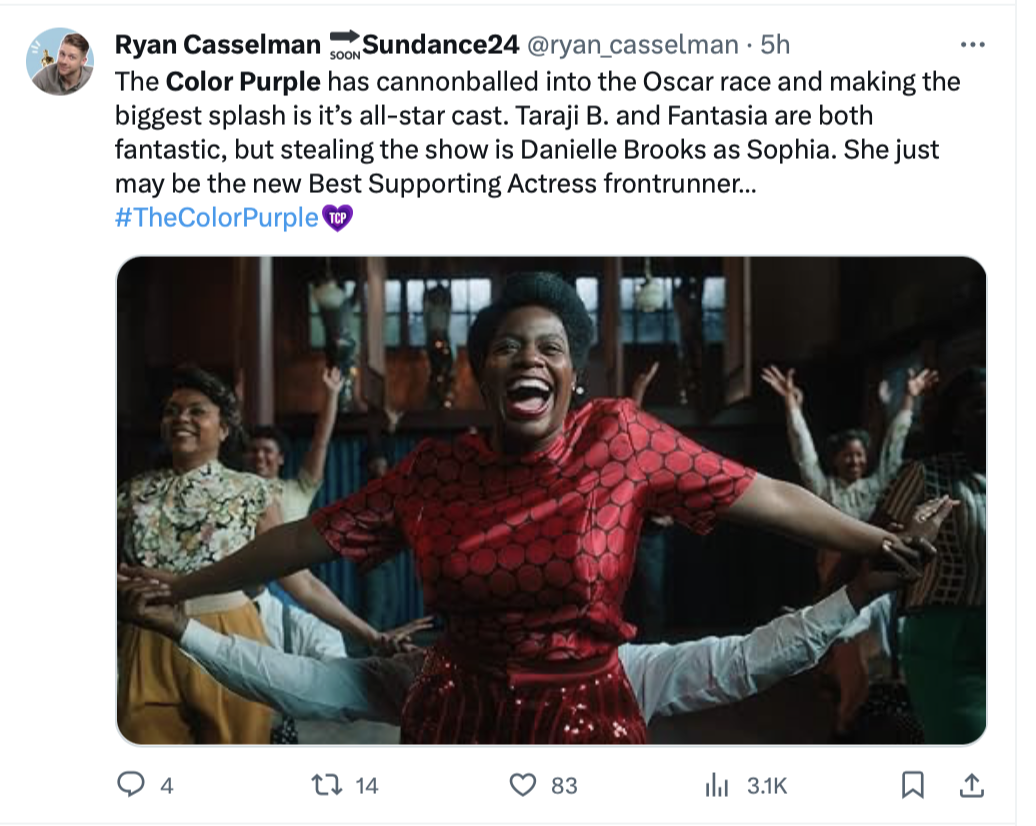This screenshot has height=826, width=1036.
Task: Enlarge the attached movie still image
Action: (x=552, y=500)
